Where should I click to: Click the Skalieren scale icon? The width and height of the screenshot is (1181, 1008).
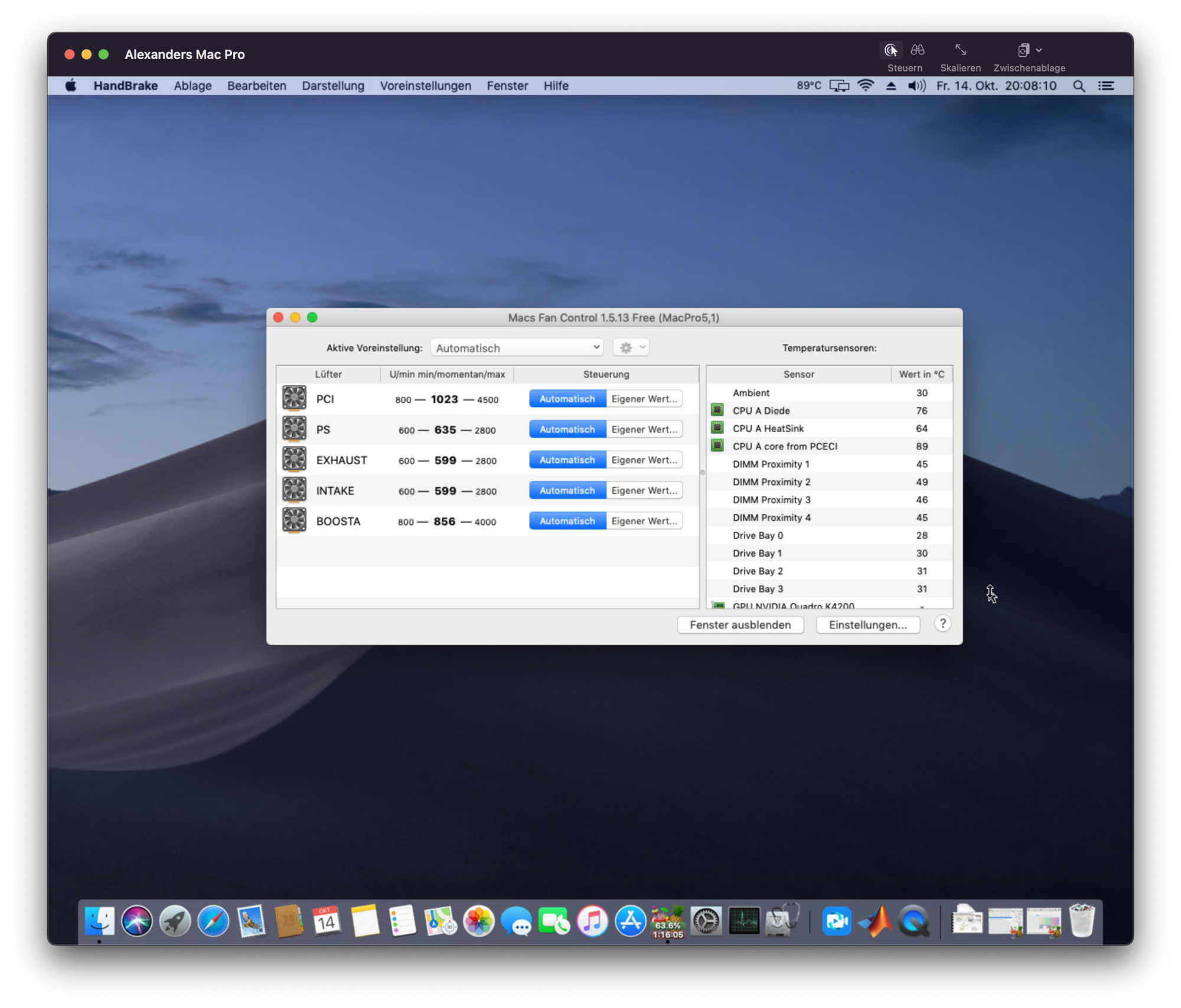click(961, 51)
